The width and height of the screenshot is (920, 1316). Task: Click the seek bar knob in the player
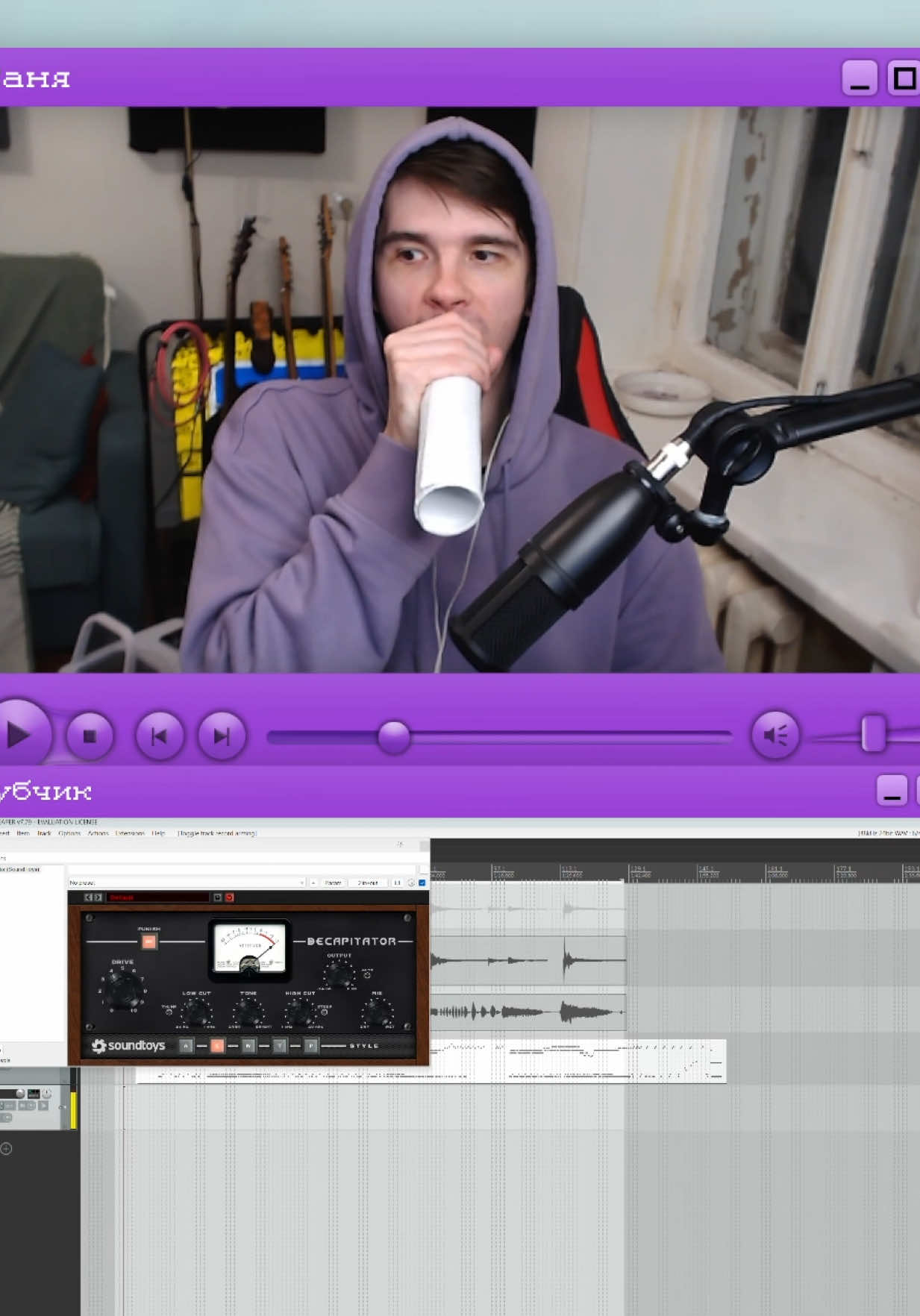[x=394, y=737]
